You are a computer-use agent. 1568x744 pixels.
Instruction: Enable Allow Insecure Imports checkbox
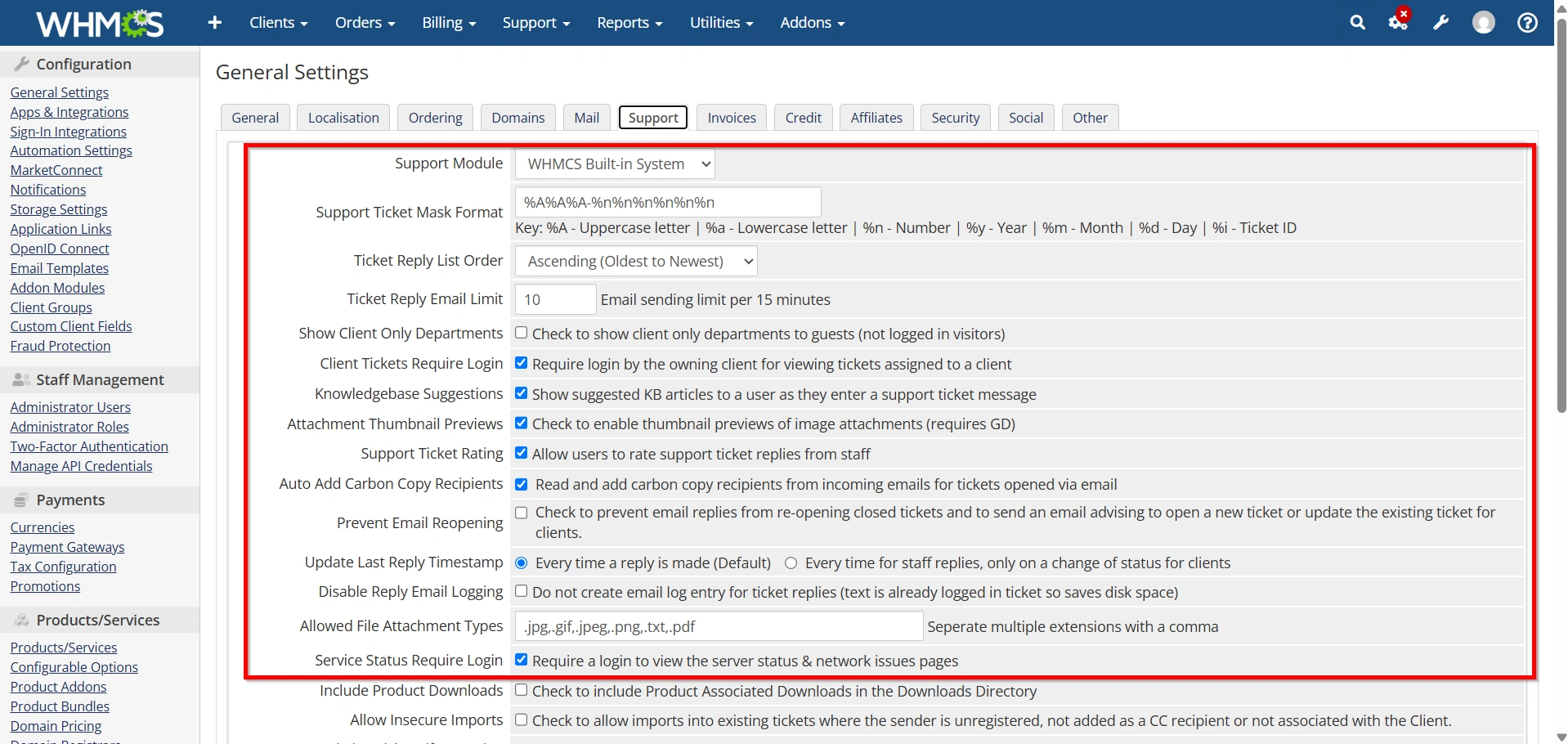tap(521, 719)
